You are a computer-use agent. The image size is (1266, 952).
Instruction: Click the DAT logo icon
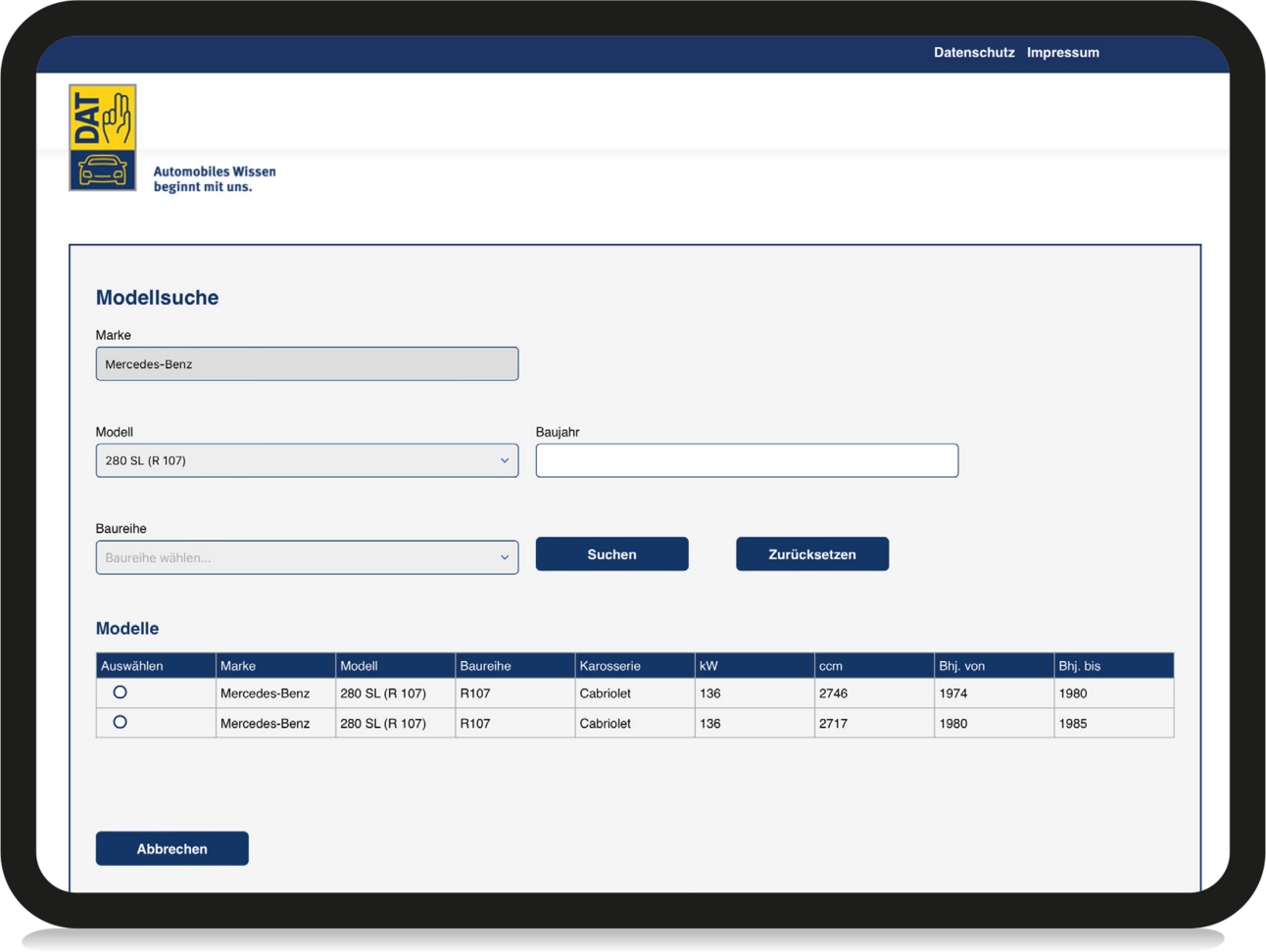(103, 137)
